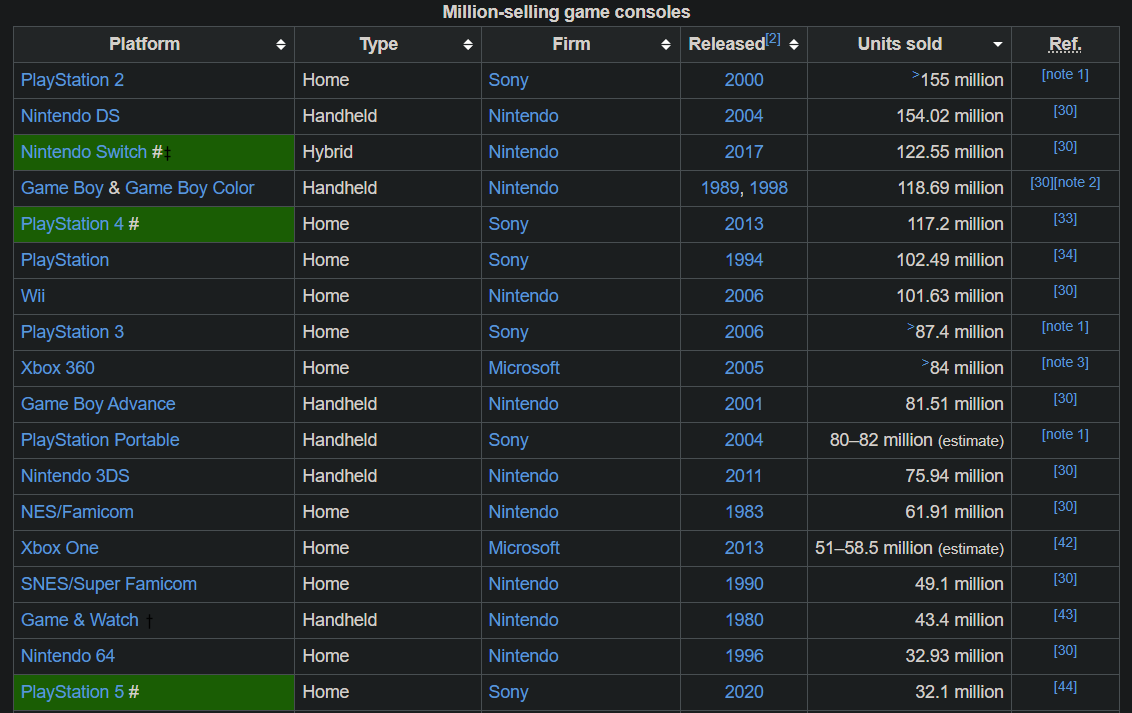
Task: Select the Hybrid type cell
Action: (388, 152)
